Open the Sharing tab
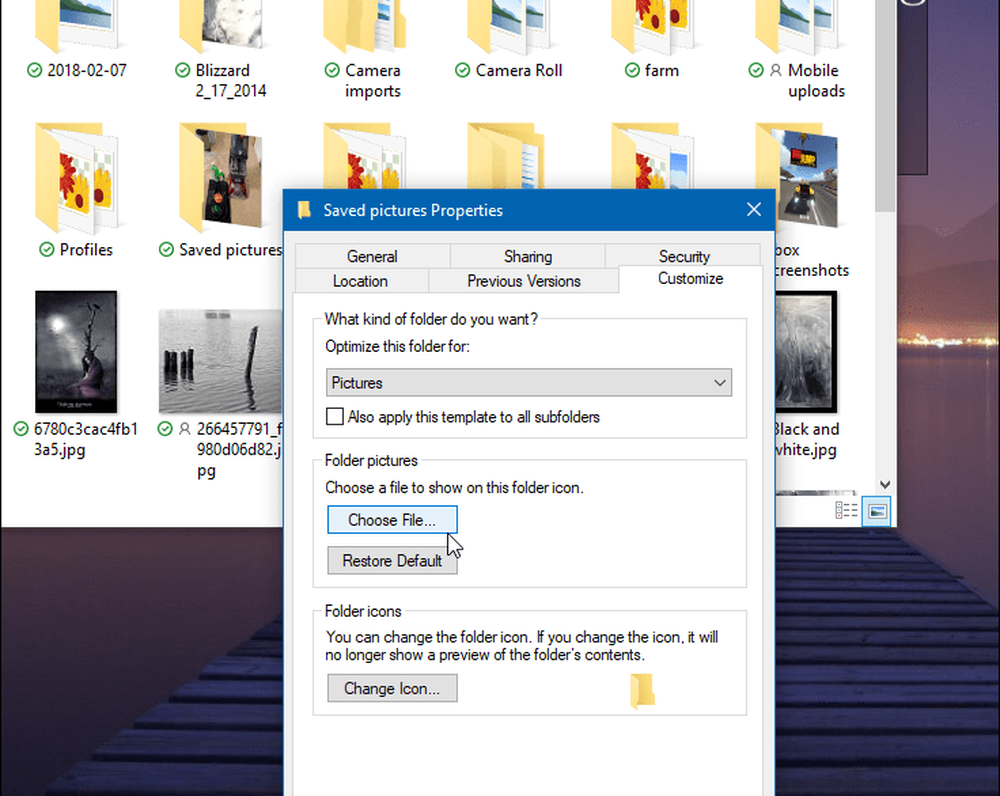Screen dimensions: 1000x796 tap(527, 256)
